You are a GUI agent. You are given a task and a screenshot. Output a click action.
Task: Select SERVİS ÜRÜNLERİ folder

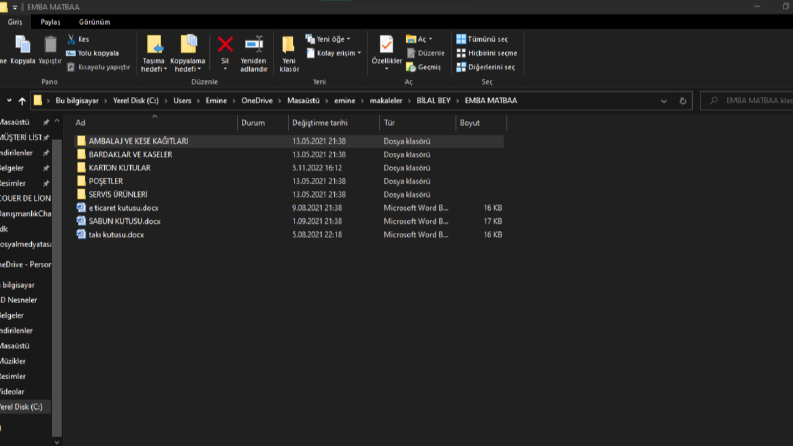(x=289, y=194)
